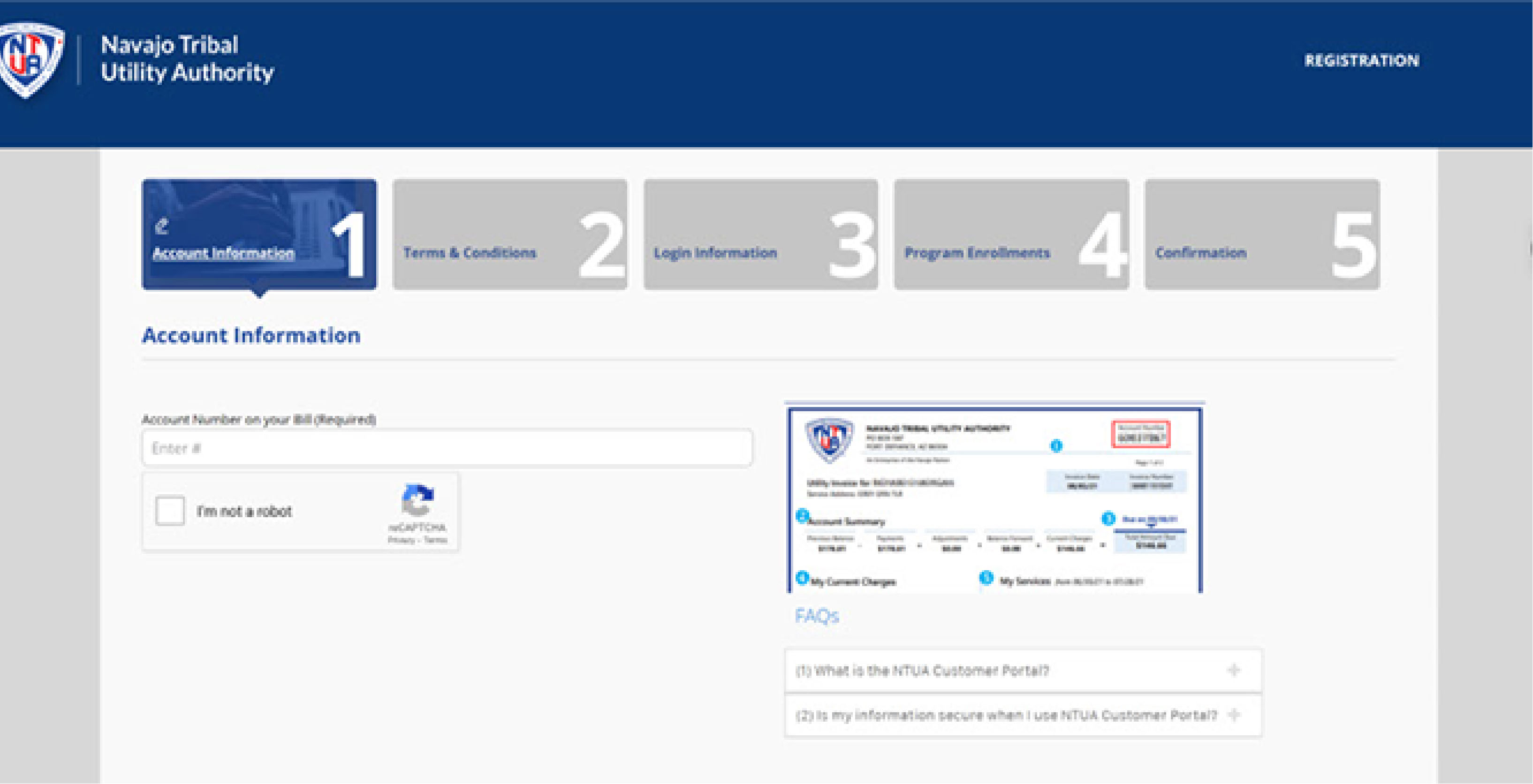The height and width of the screenshot is (784, 1533).
Task: Click the reCAPTCHA logo icon
Action: tap(418, 500)
